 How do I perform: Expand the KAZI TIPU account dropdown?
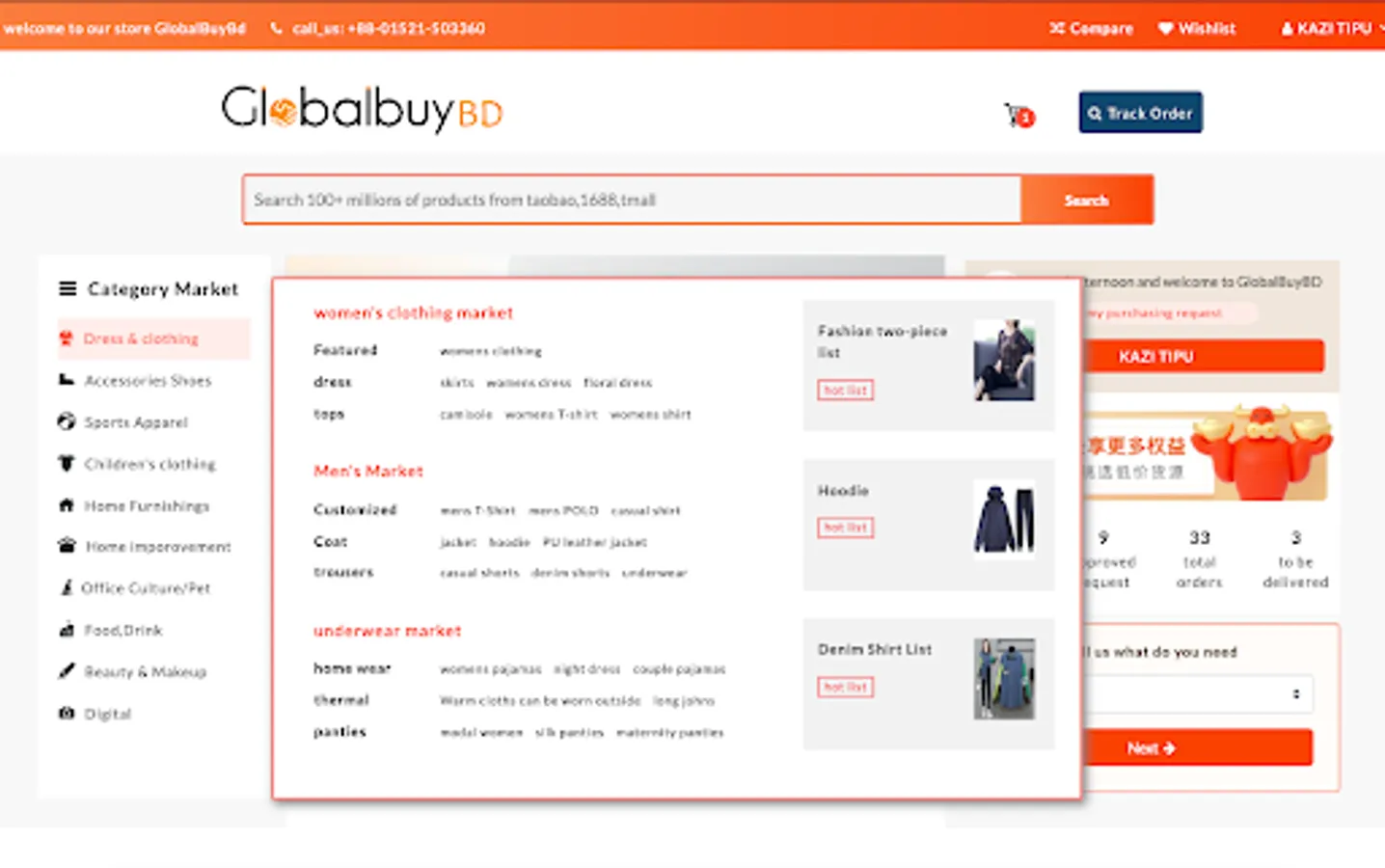click(x=1333, y=28)
